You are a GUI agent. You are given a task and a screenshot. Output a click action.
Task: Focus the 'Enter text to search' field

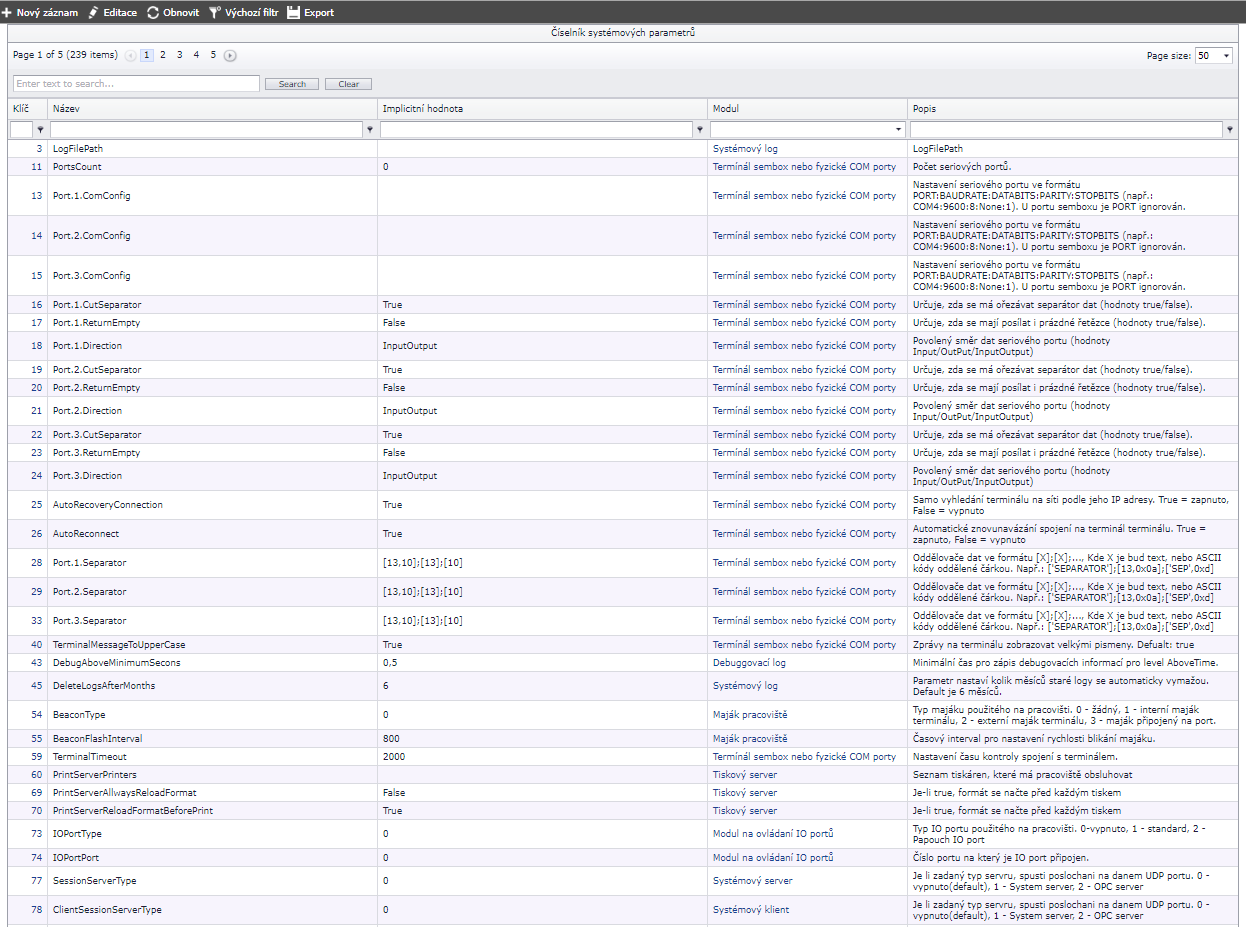click(x=136, y=84)
